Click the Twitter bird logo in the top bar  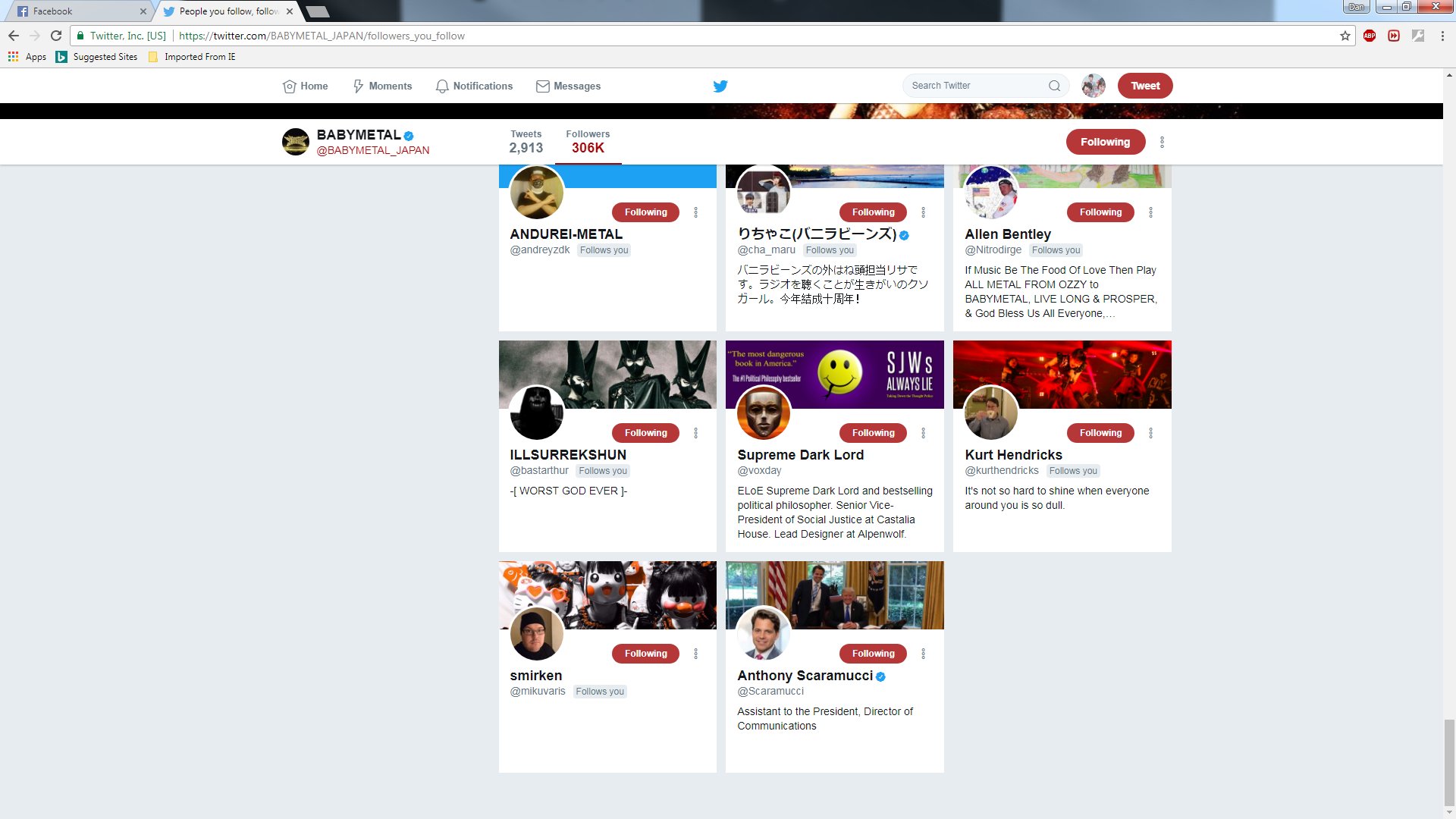tap(720, 86)
